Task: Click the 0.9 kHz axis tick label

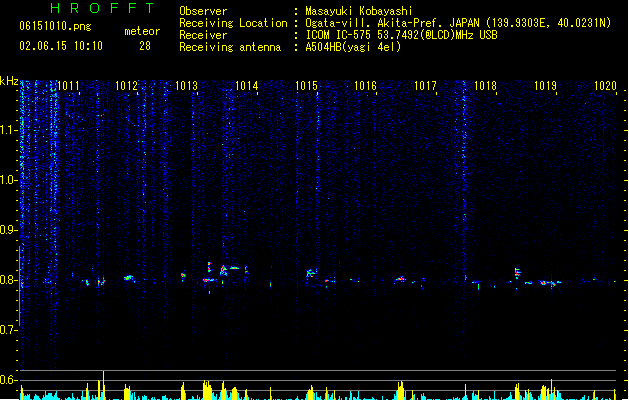Action: 8,230
